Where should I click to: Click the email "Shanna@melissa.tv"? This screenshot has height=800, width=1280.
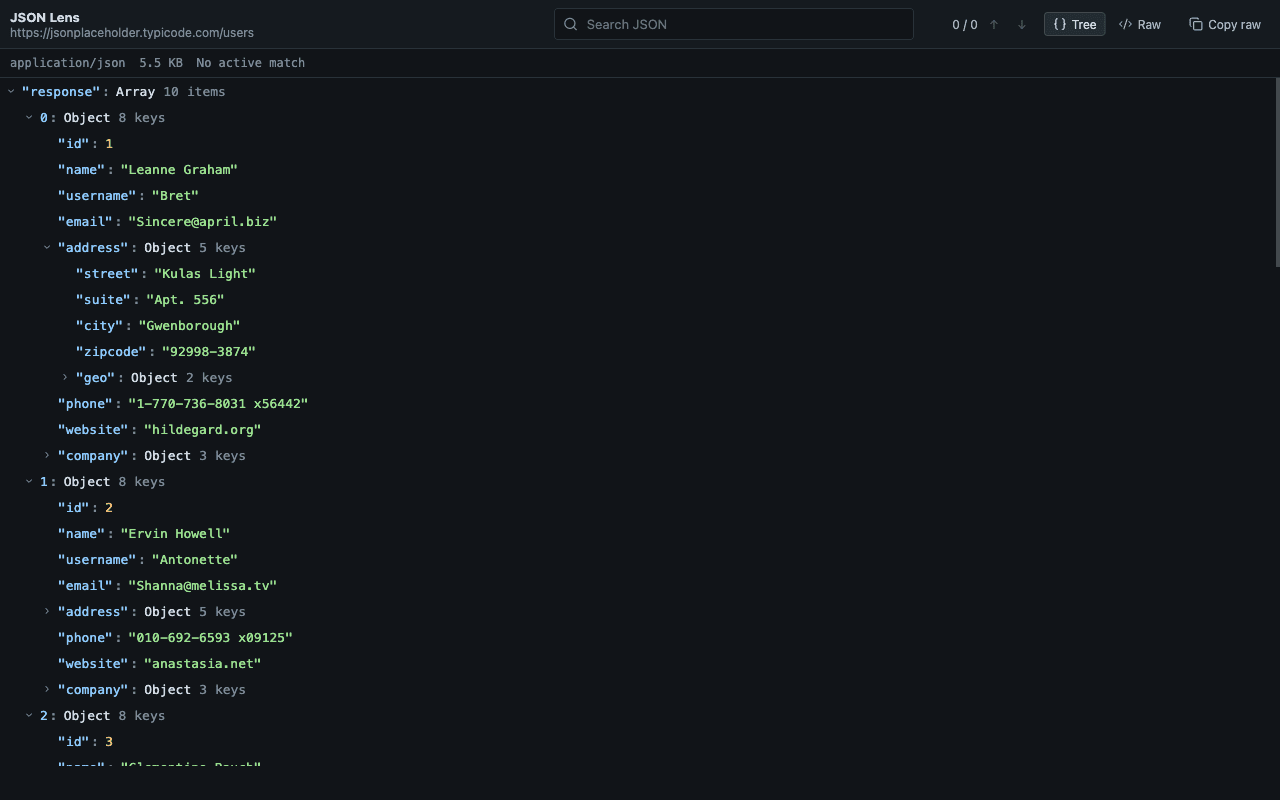pos(202,585)
